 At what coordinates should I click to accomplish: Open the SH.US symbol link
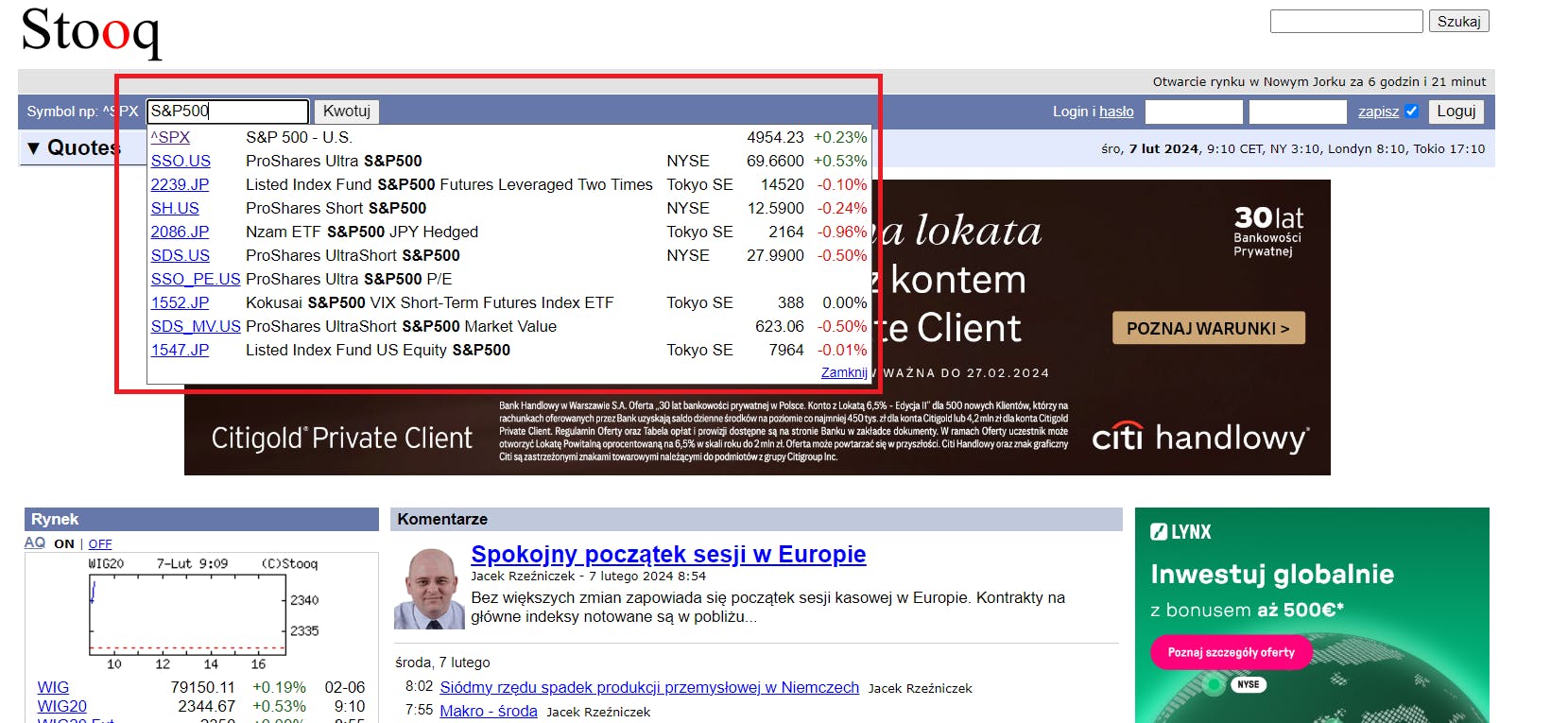tap(175, 208)
